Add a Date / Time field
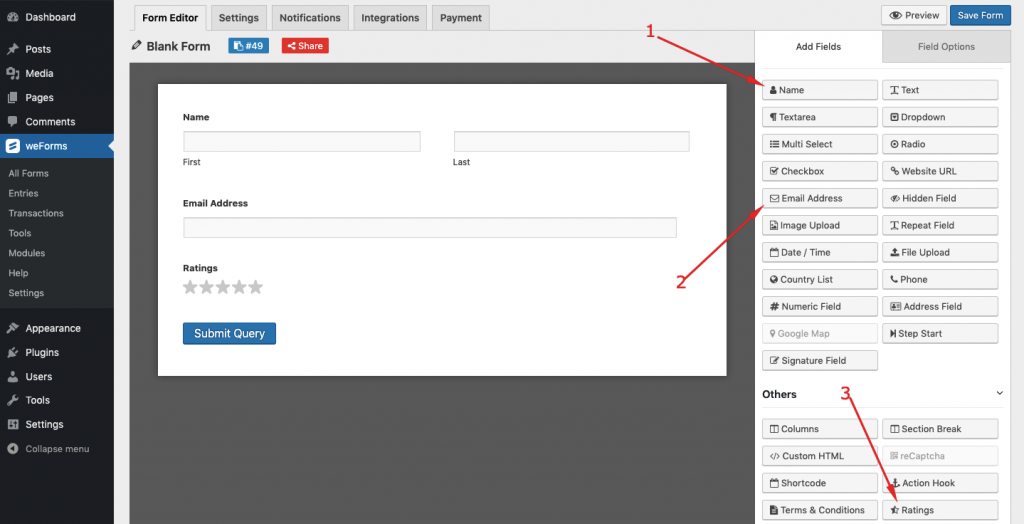Image resolution: width=1024 pixels, height=524 pixels. [820, 252]
